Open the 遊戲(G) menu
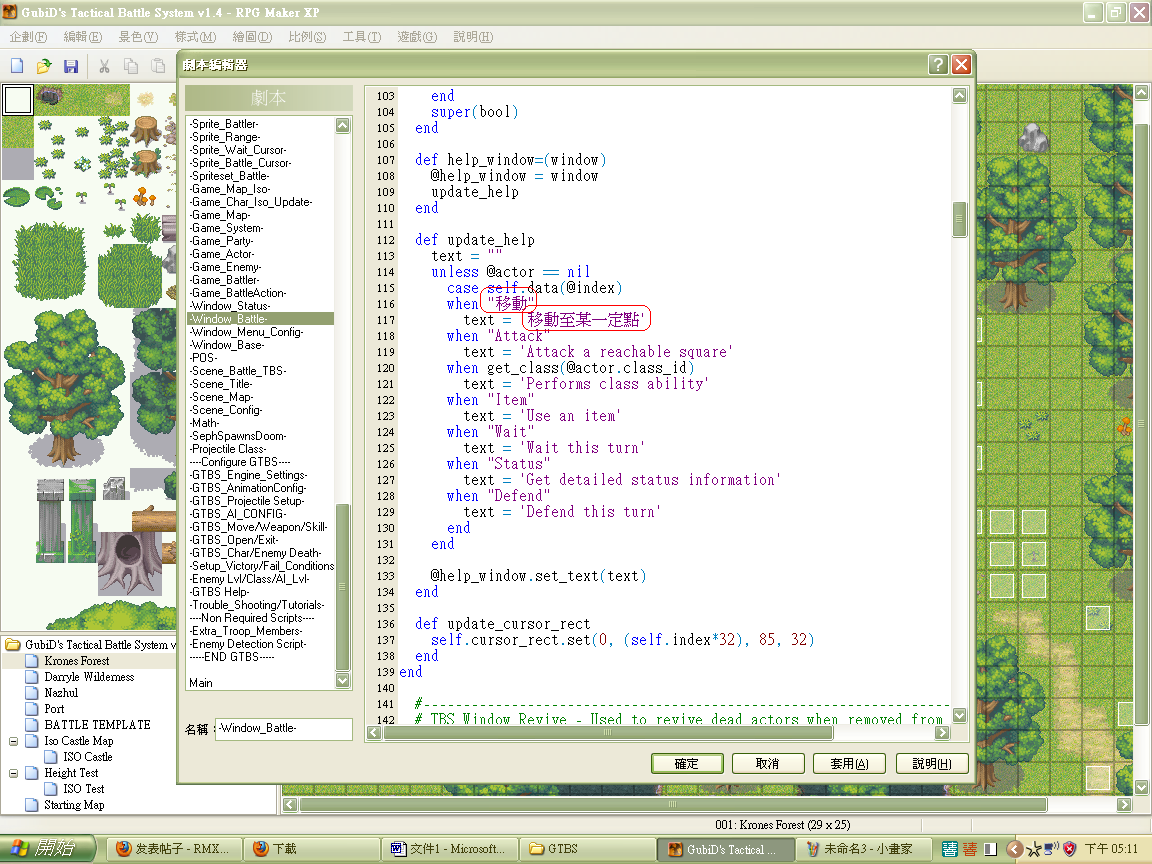Screen dimensions: 1152x864 pyautogui.click(x=417, y=37)
